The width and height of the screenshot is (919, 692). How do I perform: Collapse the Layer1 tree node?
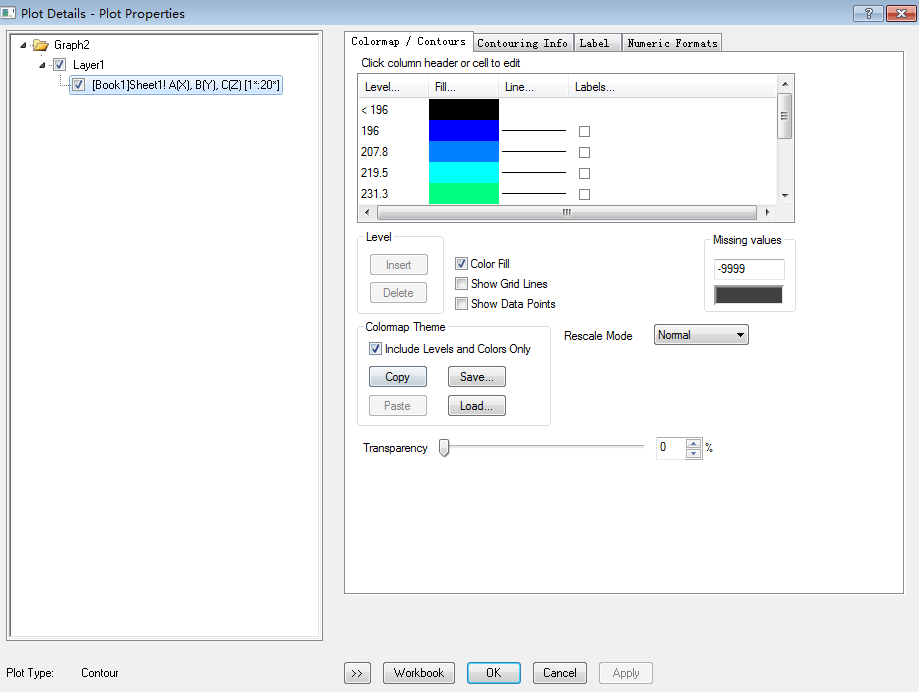42,65
